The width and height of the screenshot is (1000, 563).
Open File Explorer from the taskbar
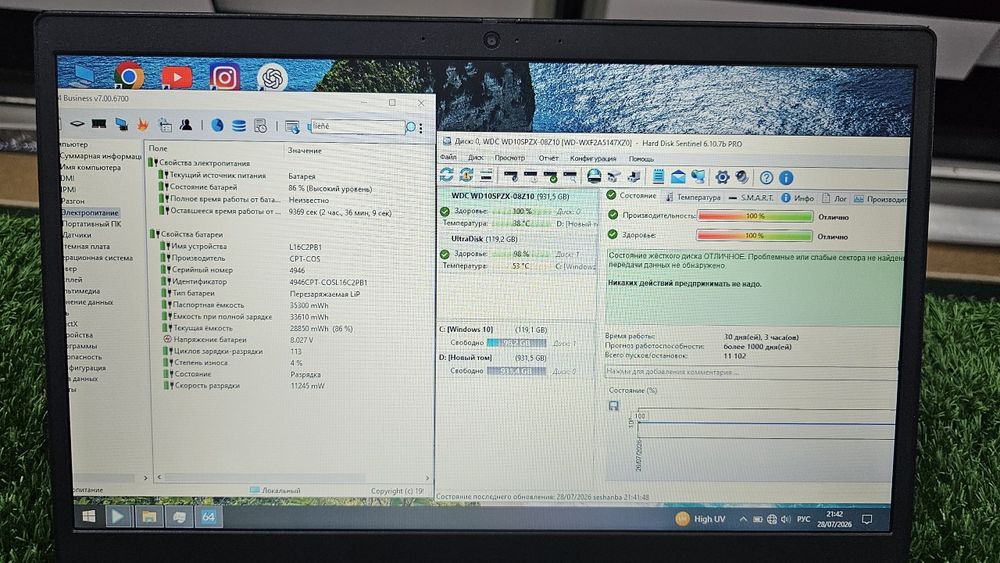(x=149, y=517)
